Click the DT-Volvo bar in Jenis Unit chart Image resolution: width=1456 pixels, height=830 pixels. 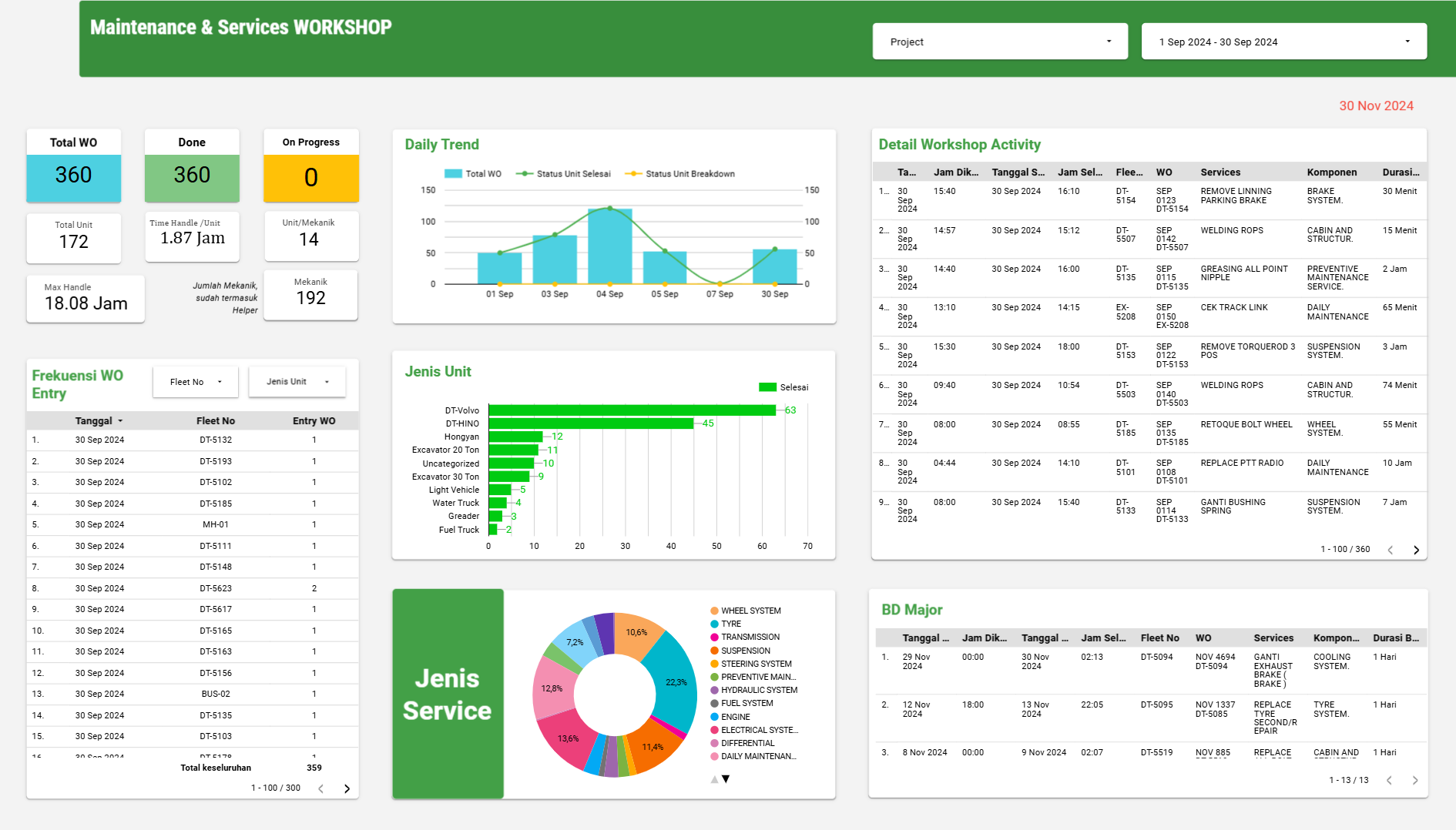pos(632,410)
